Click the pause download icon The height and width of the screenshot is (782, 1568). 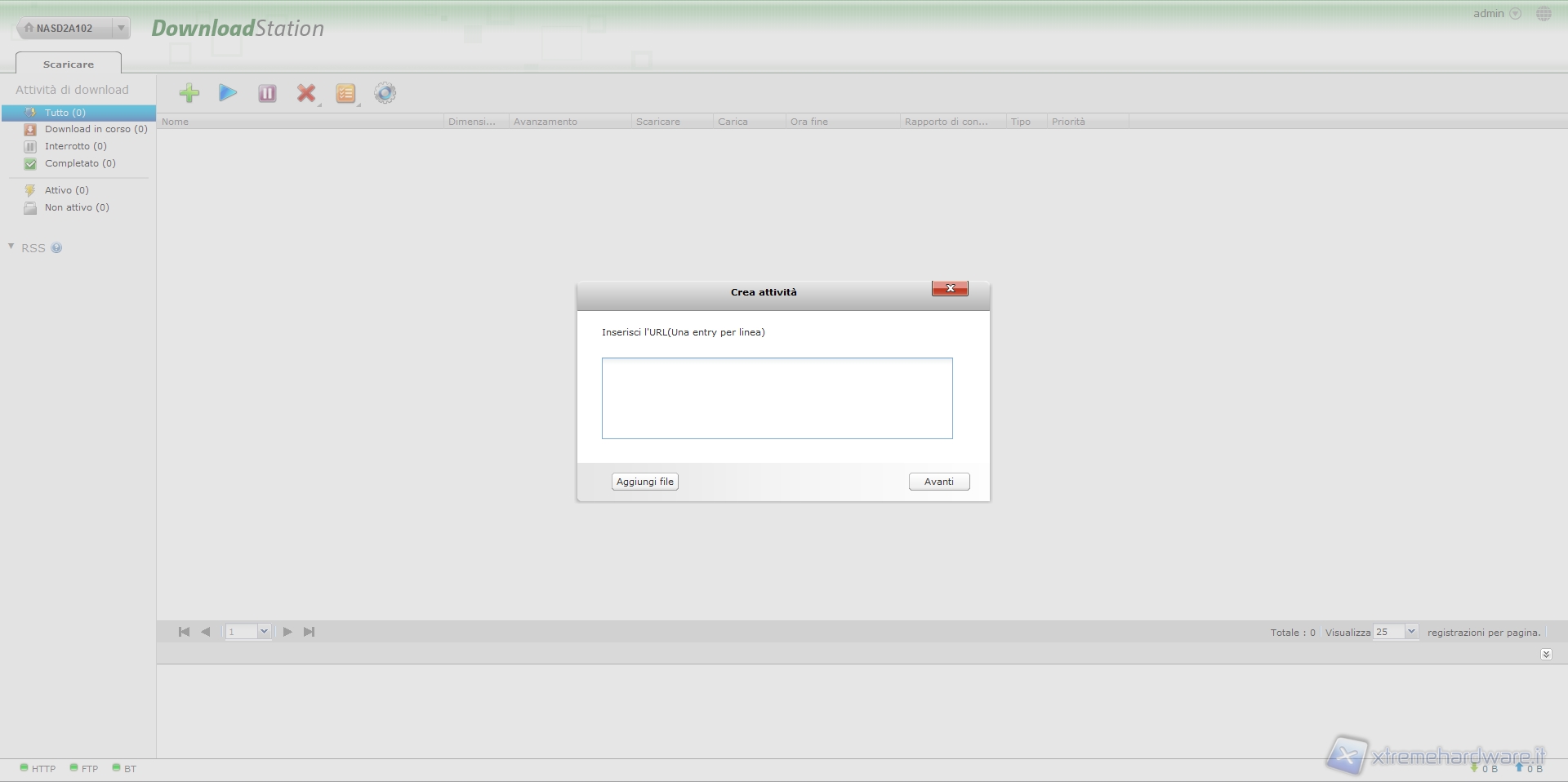[x=267, y=93]
